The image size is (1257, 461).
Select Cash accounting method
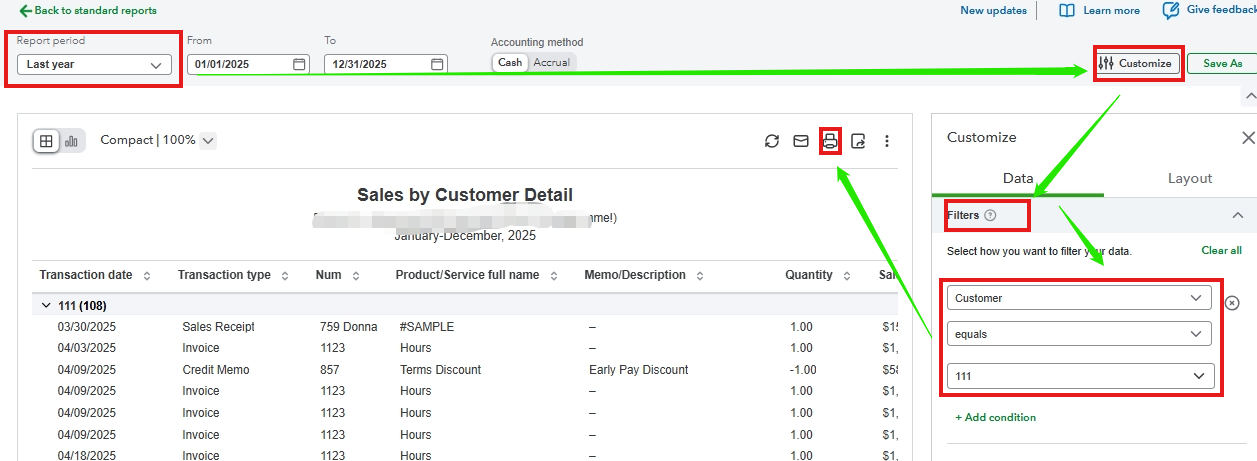pos(510,62)
